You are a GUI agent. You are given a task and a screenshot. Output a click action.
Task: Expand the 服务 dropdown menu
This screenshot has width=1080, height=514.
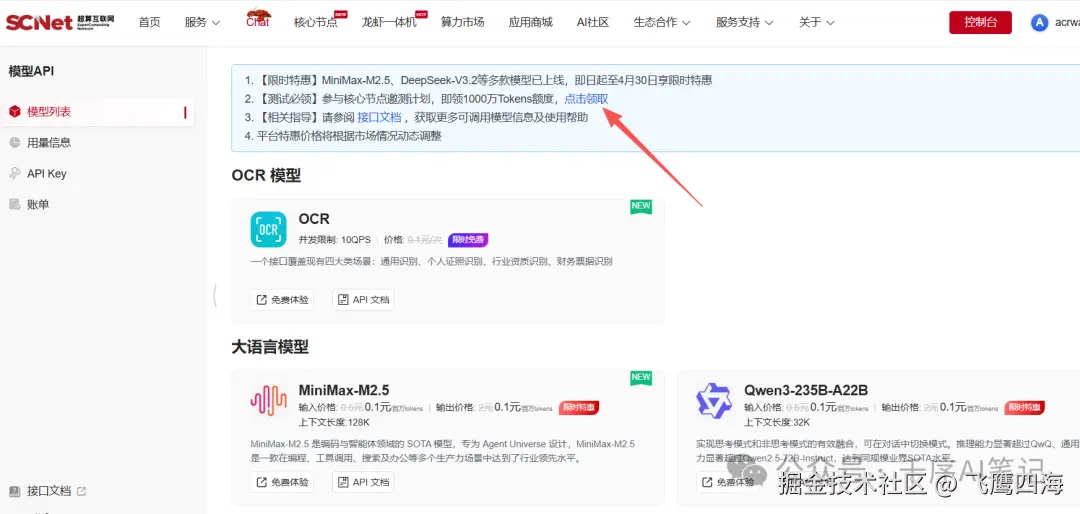click(x=202, y=22)
